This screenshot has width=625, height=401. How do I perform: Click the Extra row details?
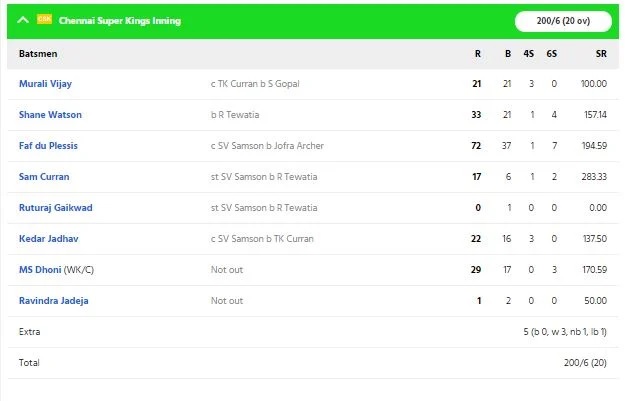[x=565, y=332]
